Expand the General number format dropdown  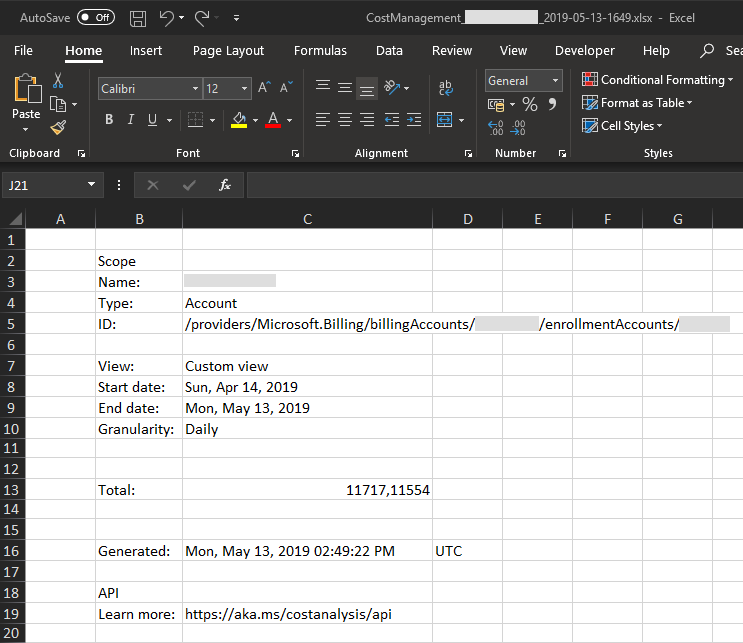(523, 81)
